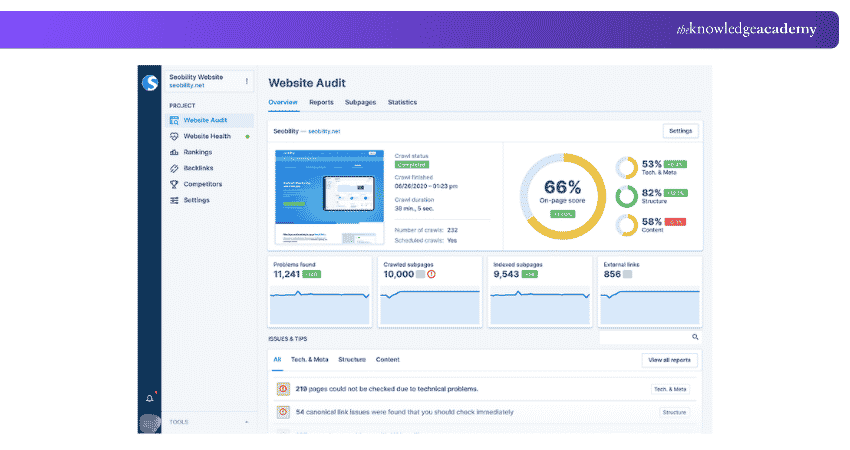Click the 58% Content ring
This screenshot has width=850, height=450.
pyautogui.click(x=627, y=225)
